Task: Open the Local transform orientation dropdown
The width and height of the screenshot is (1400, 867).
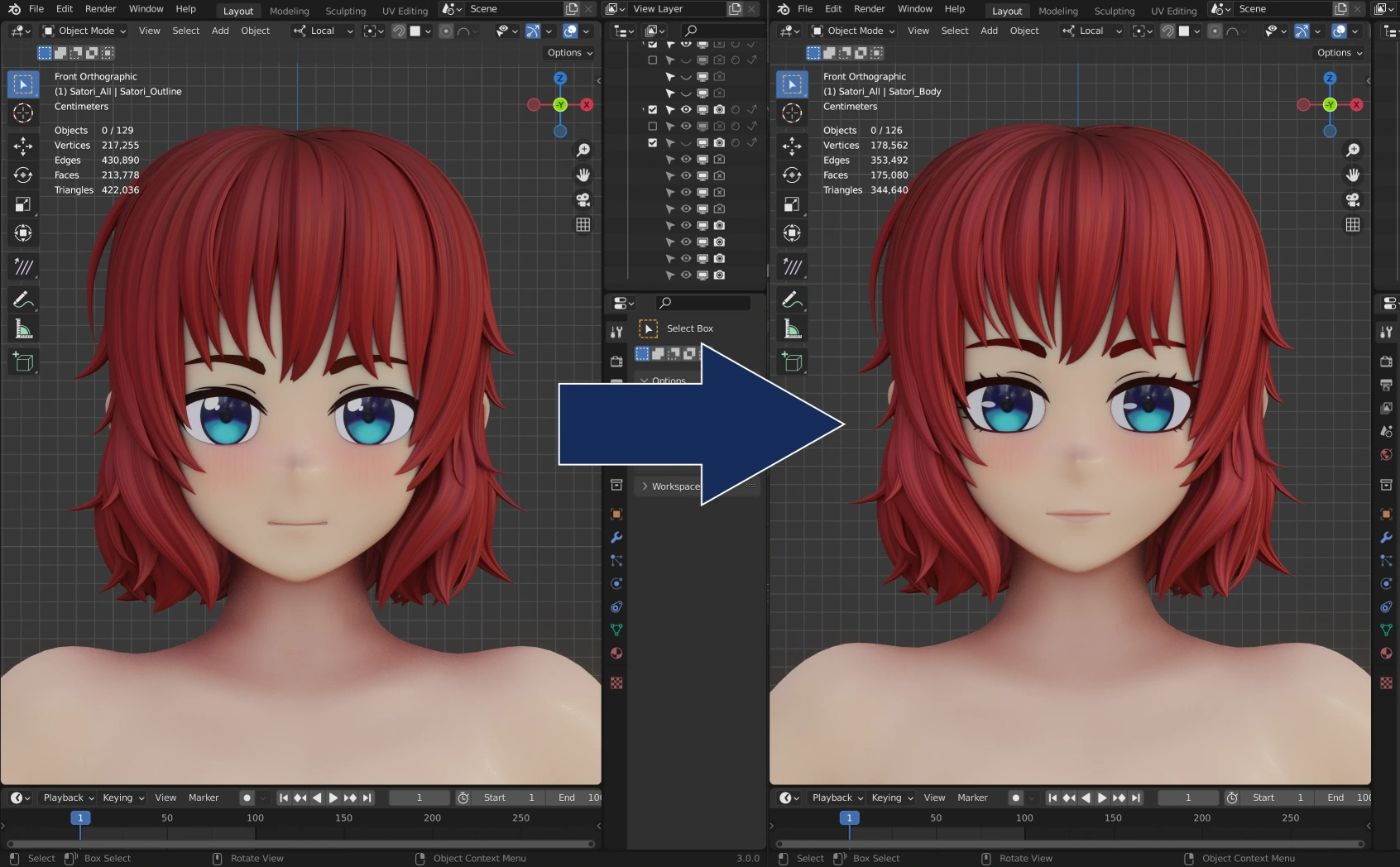Action: [x=322, y=31]
